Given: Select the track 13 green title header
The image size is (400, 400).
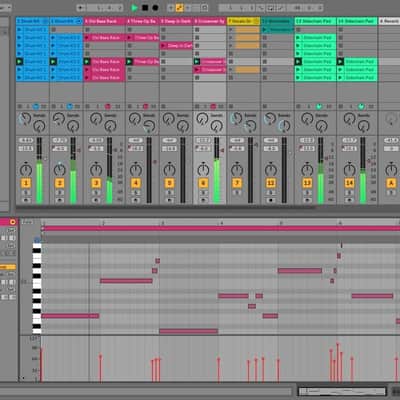Looking at the screenshot, I should click(x=315, y=21).
